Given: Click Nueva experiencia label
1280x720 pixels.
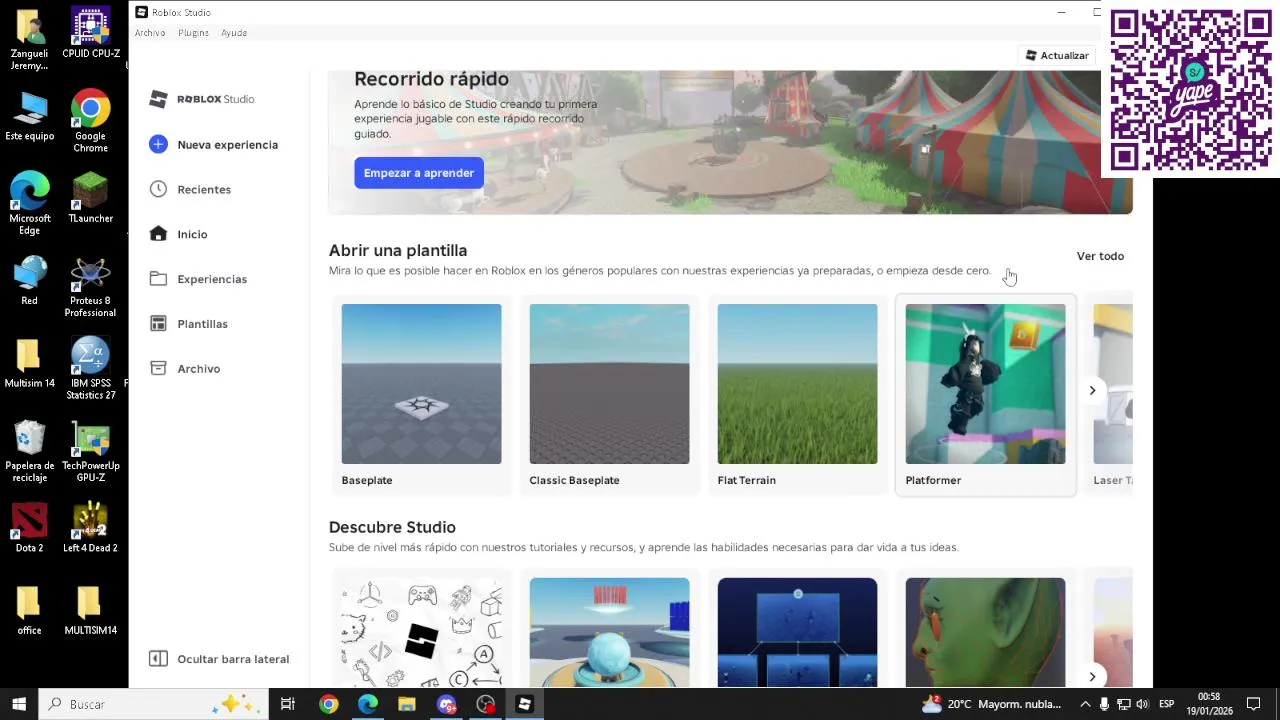Looking at the screenshot, I should [x=227, y=145].
